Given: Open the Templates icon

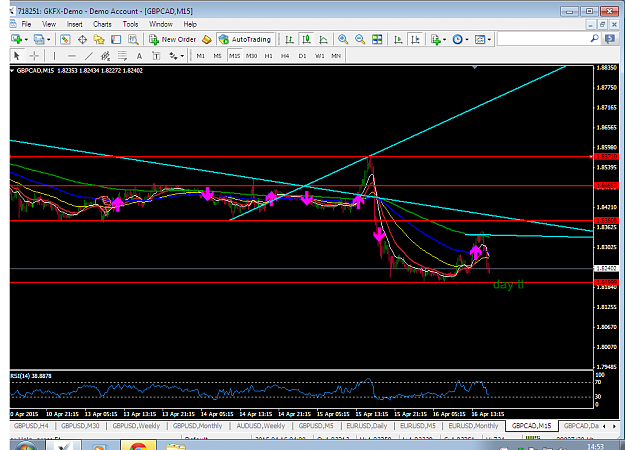Looking at the screenshot, I should click(480, 39).
